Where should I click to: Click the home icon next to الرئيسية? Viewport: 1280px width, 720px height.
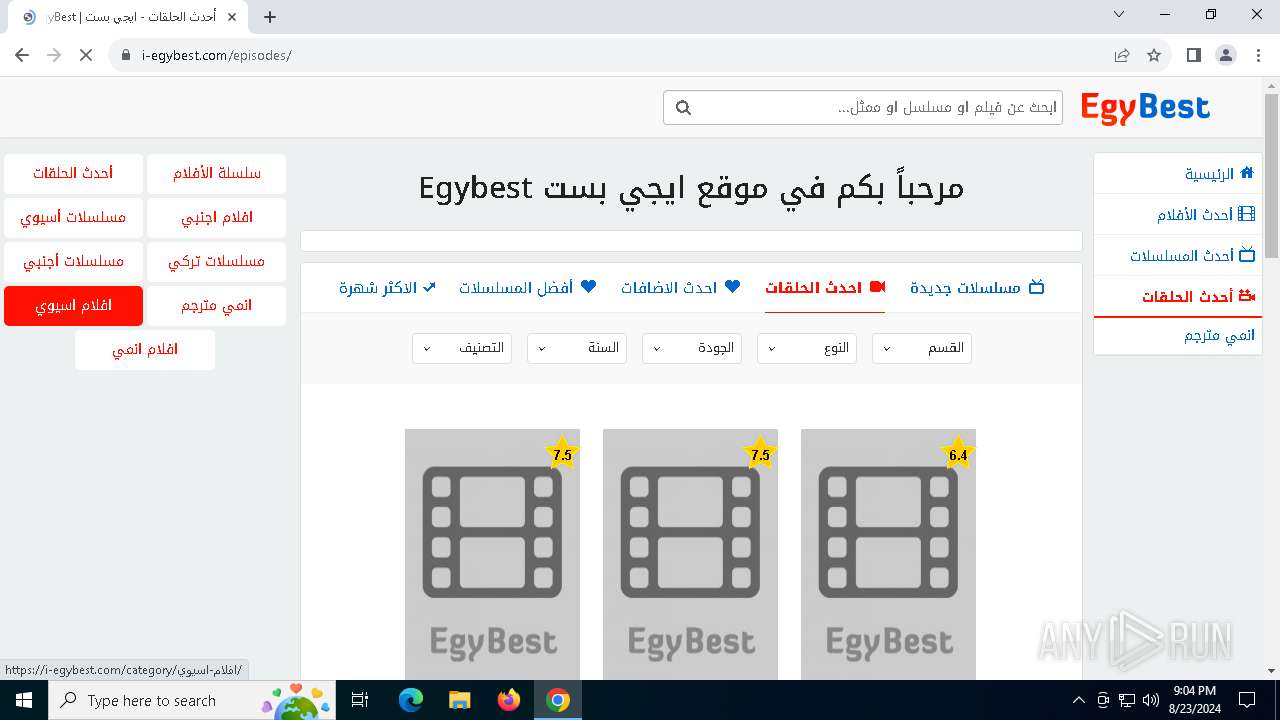coord(1247,173)
